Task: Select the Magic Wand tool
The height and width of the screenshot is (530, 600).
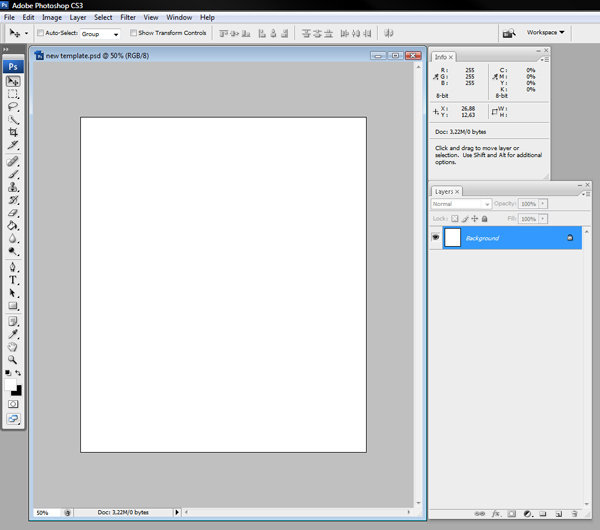Action: point(13,120)
